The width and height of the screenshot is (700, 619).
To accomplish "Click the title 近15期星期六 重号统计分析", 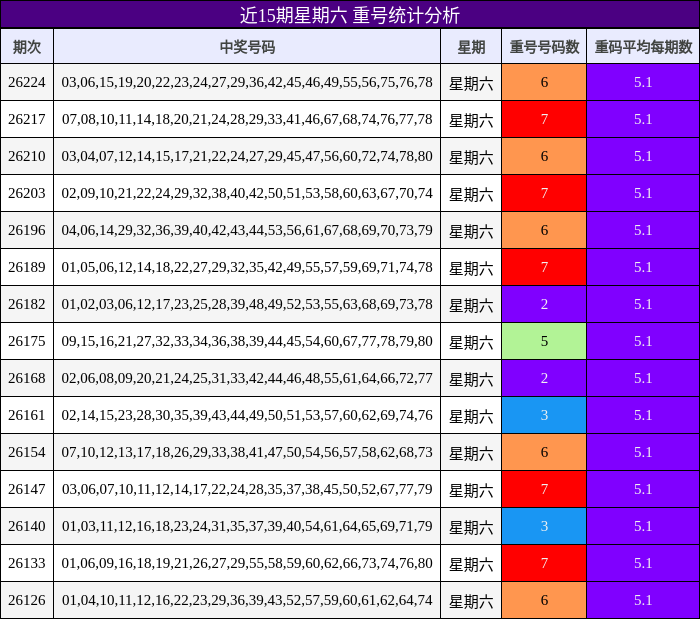I will (x=350, y=15).
